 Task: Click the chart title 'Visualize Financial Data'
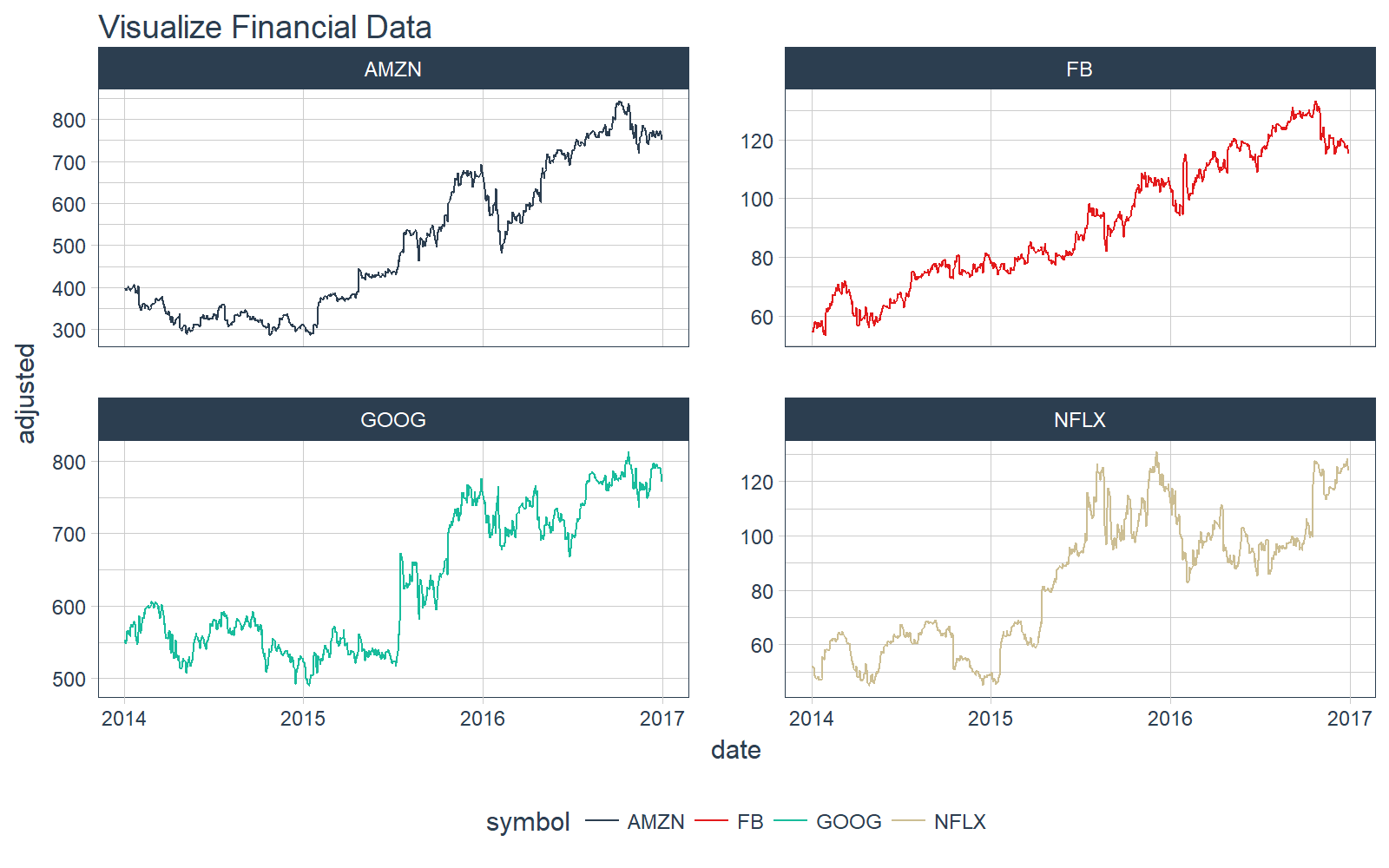(x=265, y=27)
